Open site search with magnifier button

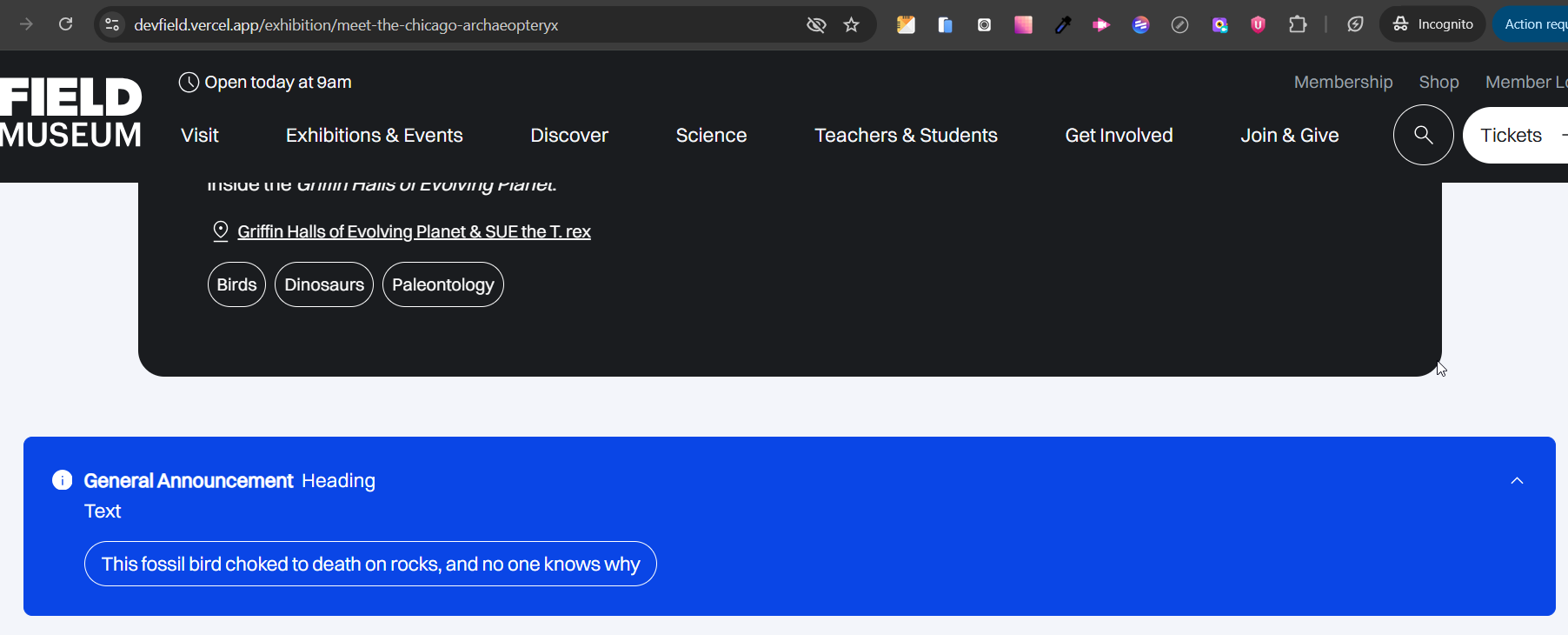pos(1424,135)
